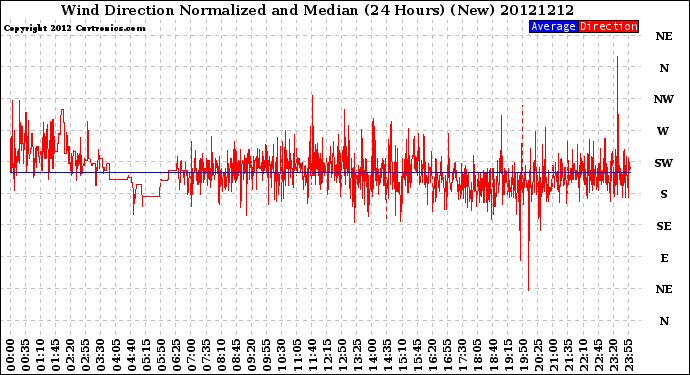Click the 04:40 time axis label
Image resolution: width=690 pixels, height=375 pixels.
click(131, 355)
